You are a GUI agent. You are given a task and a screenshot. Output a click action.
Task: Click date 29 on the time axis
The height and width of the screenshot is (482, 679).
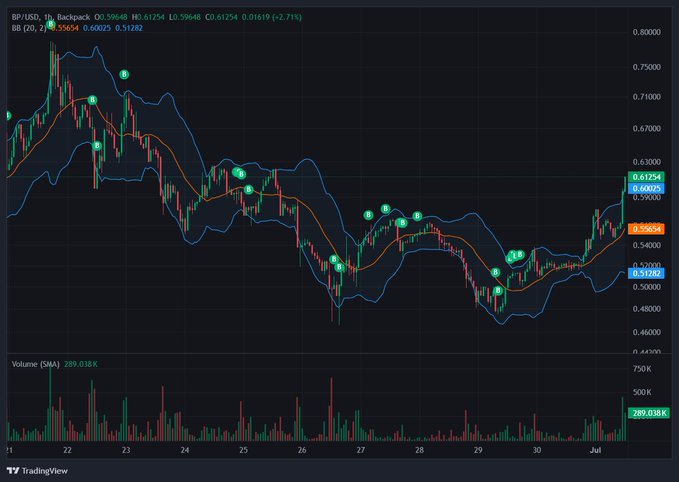tap(478, 450)
